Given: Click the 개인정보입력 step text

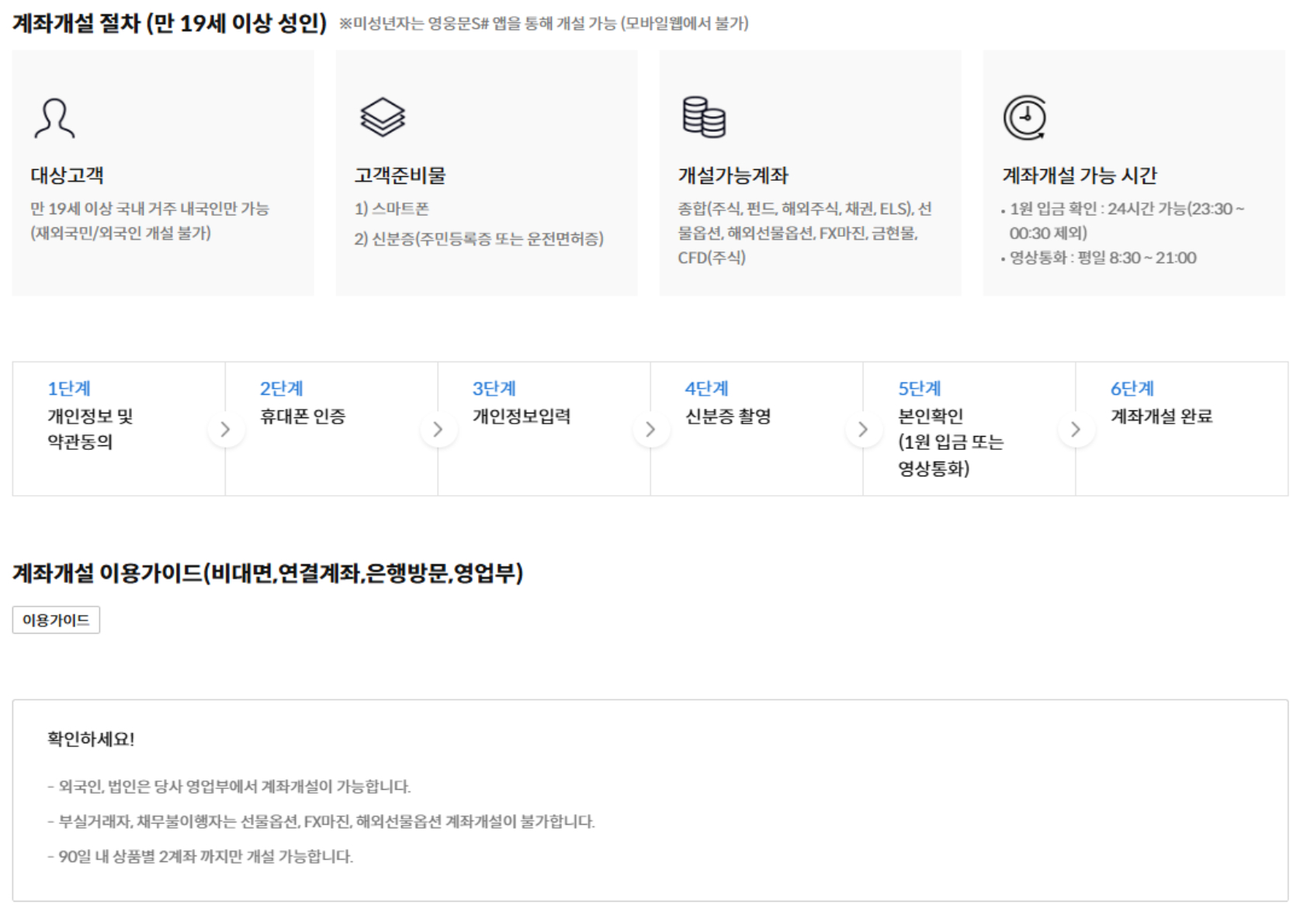Looking at the screenshot, I should 522,417.
